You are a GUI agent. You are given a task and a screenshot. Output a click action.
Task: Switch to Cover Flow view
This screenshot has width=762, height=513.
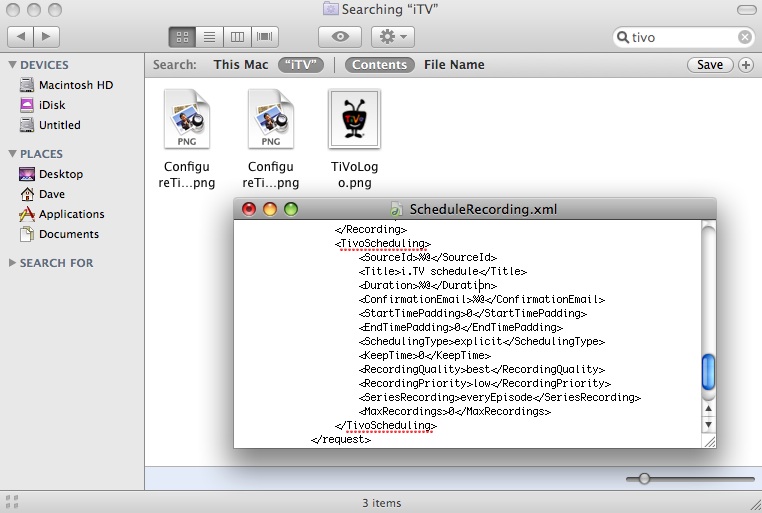click(x=264, y=37)
